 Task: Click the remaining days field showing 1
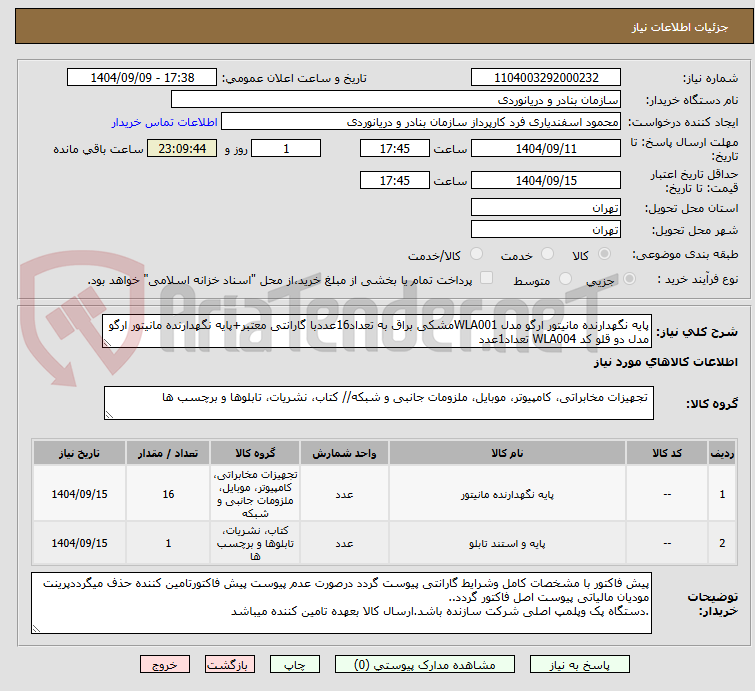click(286, 148)
